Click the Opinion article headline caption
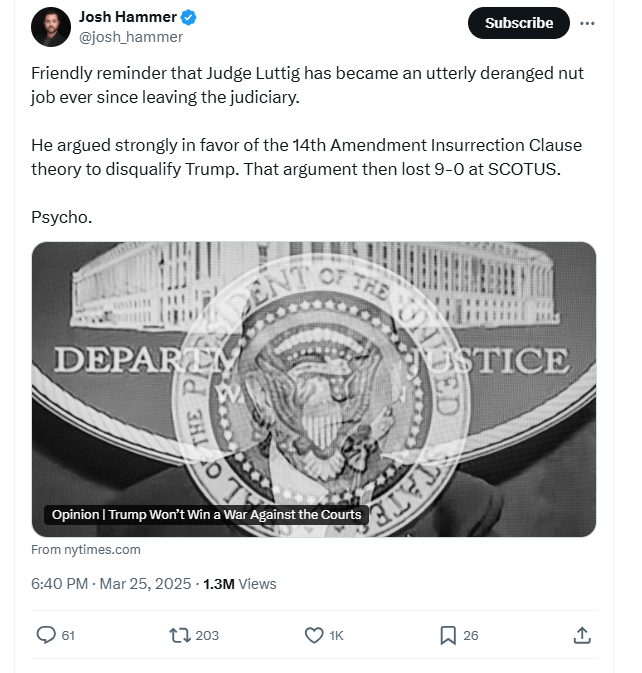The width and height of the screenshot is (642, 673). coord(207,515)
